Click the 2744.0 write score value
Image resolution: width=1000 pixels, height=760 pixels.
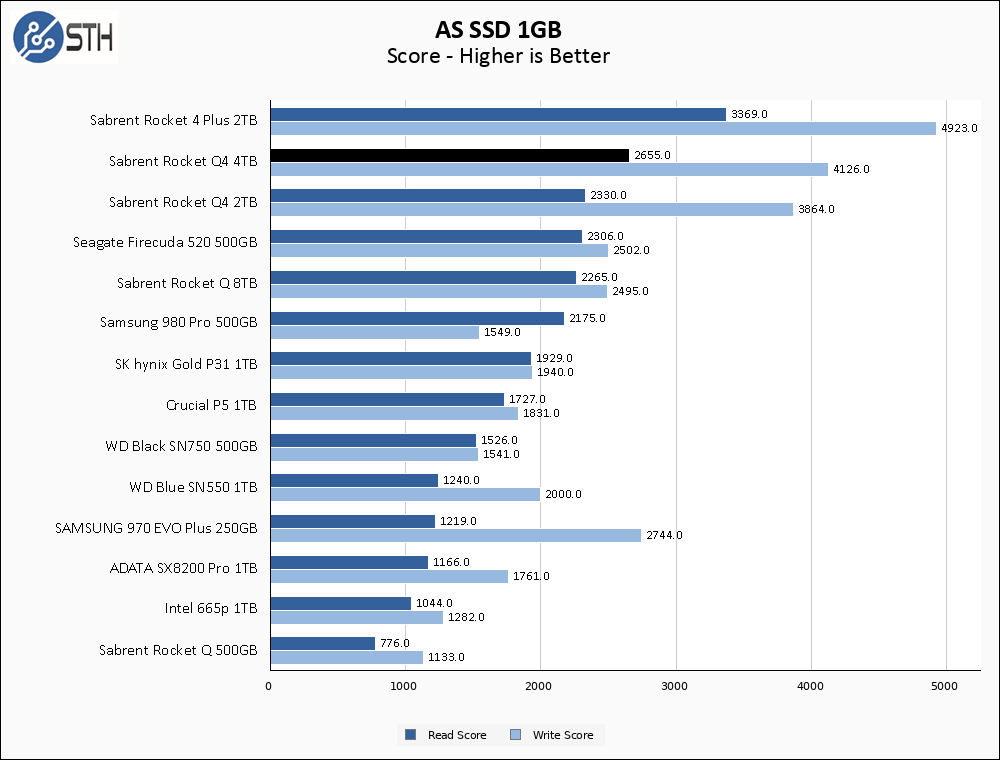[x=665, y=536]
